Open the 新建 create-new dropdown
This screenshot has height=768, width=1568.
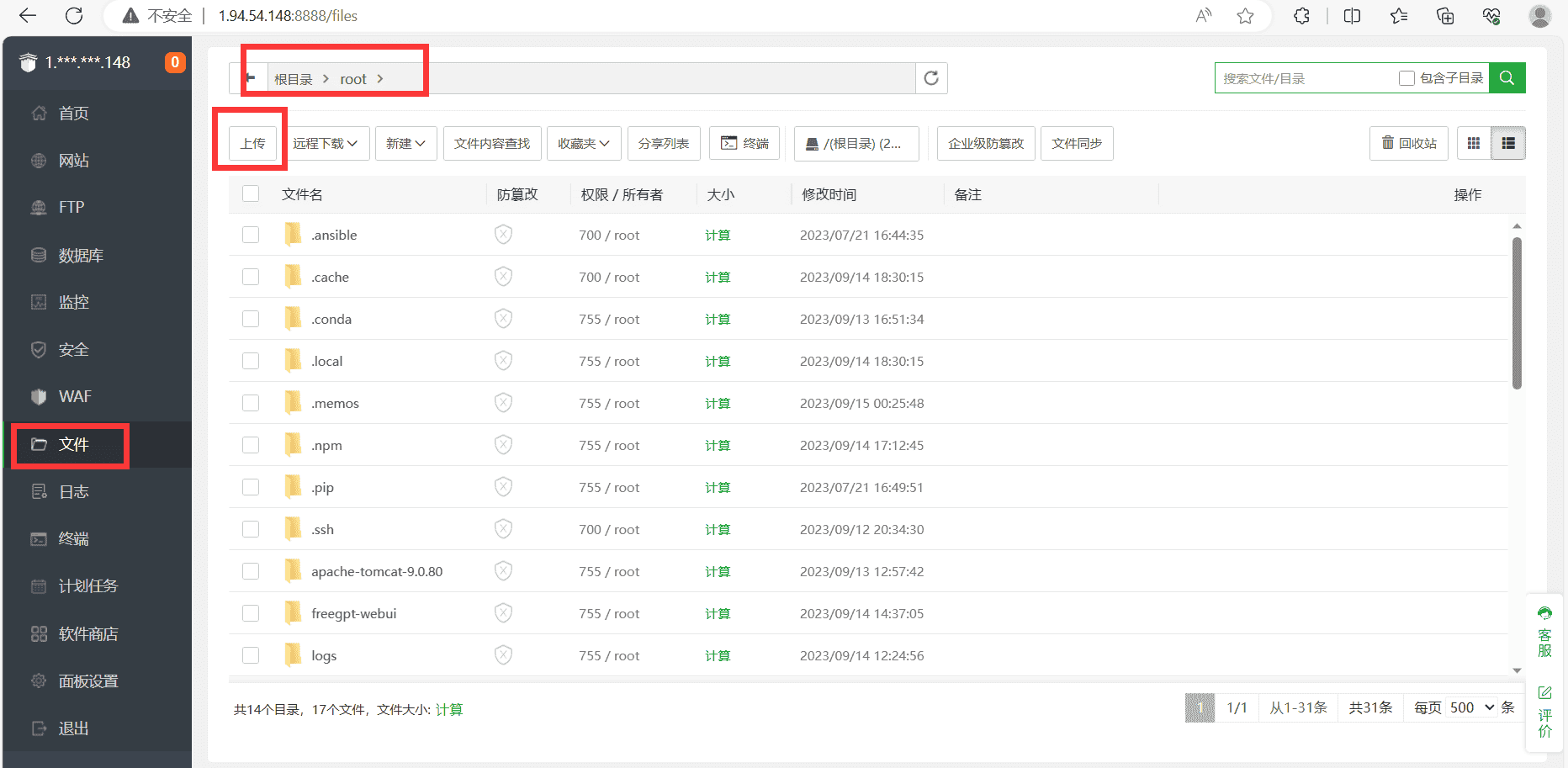click(x=405, y=143)
